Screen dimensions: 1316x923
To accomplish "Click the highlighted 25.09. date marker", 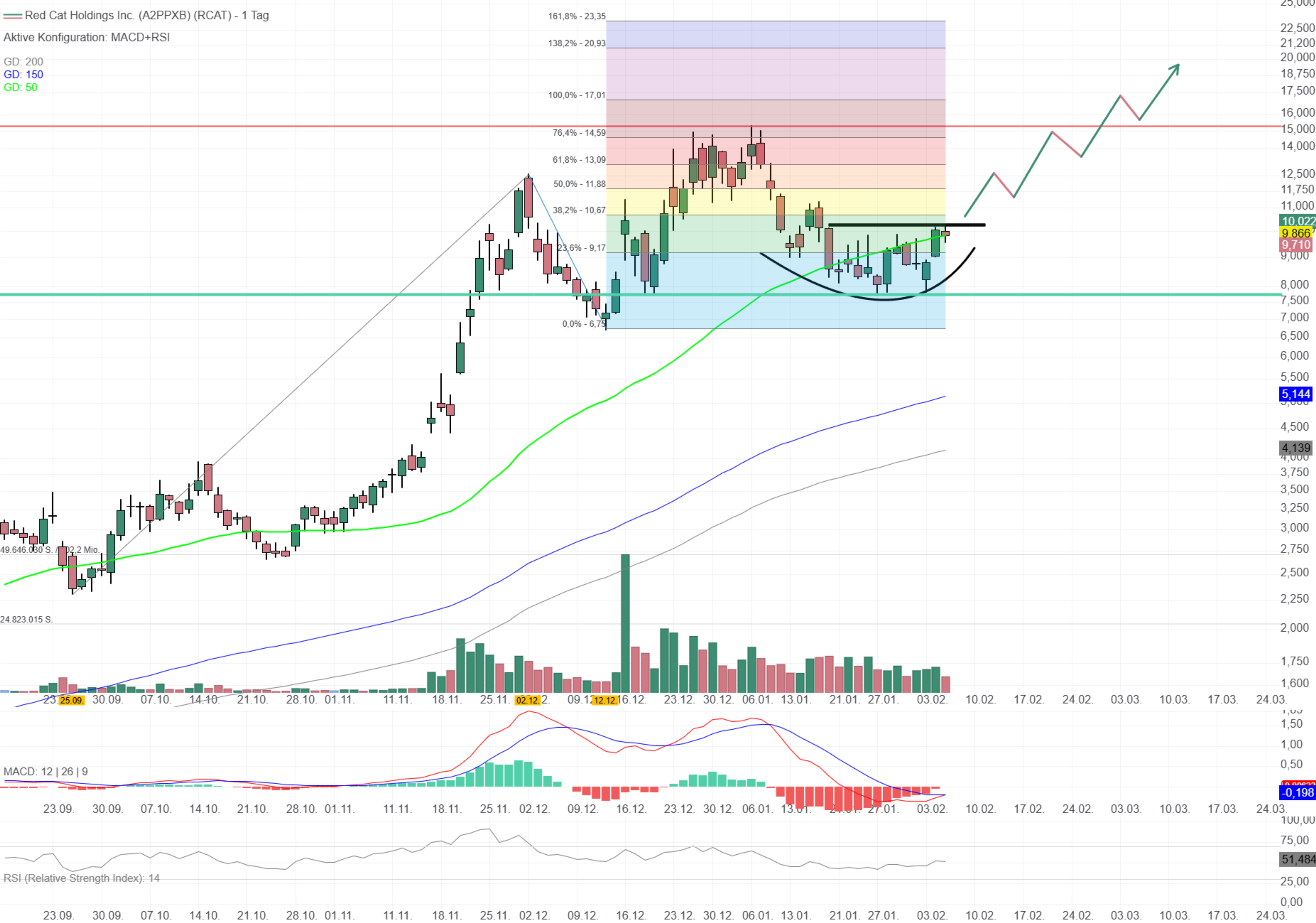I will (71, 701).
